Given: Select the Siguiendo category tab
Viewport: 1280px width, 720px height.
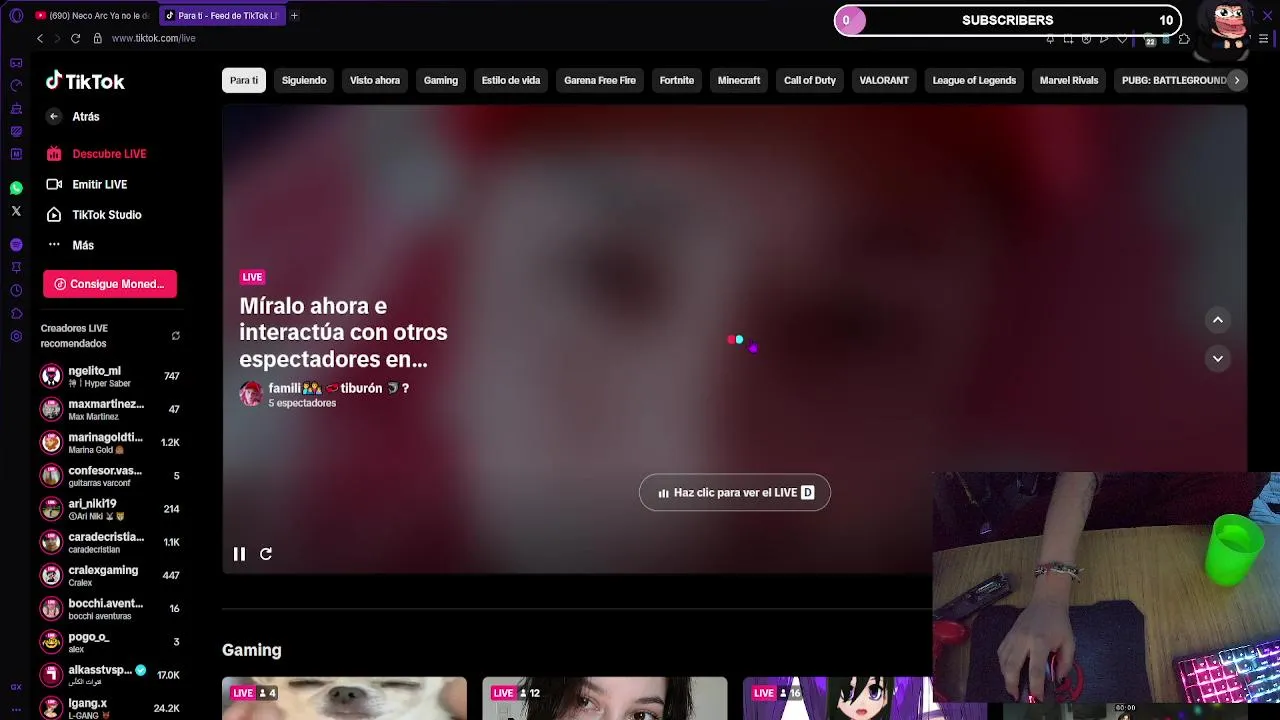Looking at the screenshot, I should 304,80.
